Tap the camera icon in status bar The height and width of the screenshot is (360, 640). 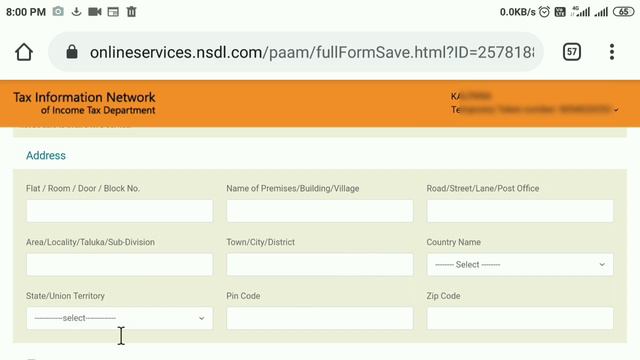[58, 11]
